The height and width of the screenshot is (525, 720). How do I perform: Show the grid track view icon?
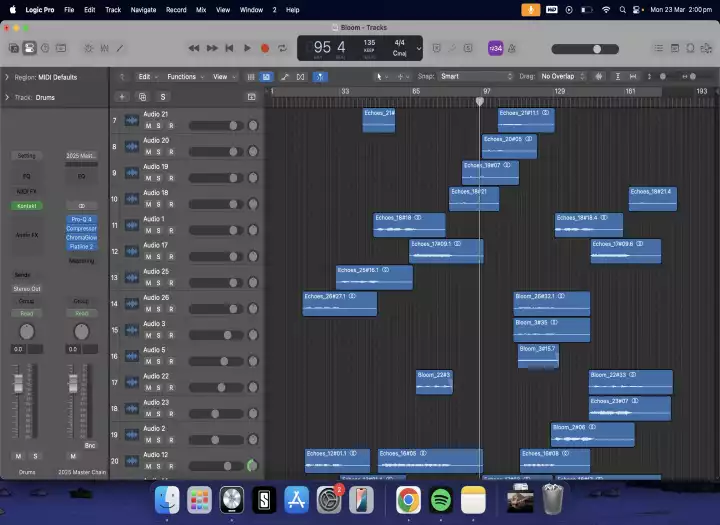(x=251, y=77)
